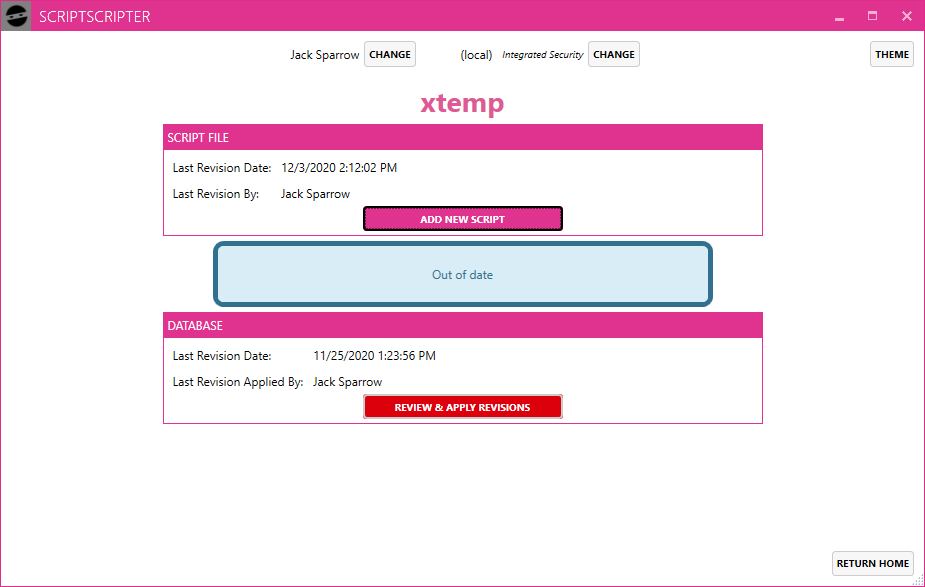Screen dimensions: 925x587
Task: Select database date 11/25/2020 1:23:56 PM
Action: pos(374,356)
